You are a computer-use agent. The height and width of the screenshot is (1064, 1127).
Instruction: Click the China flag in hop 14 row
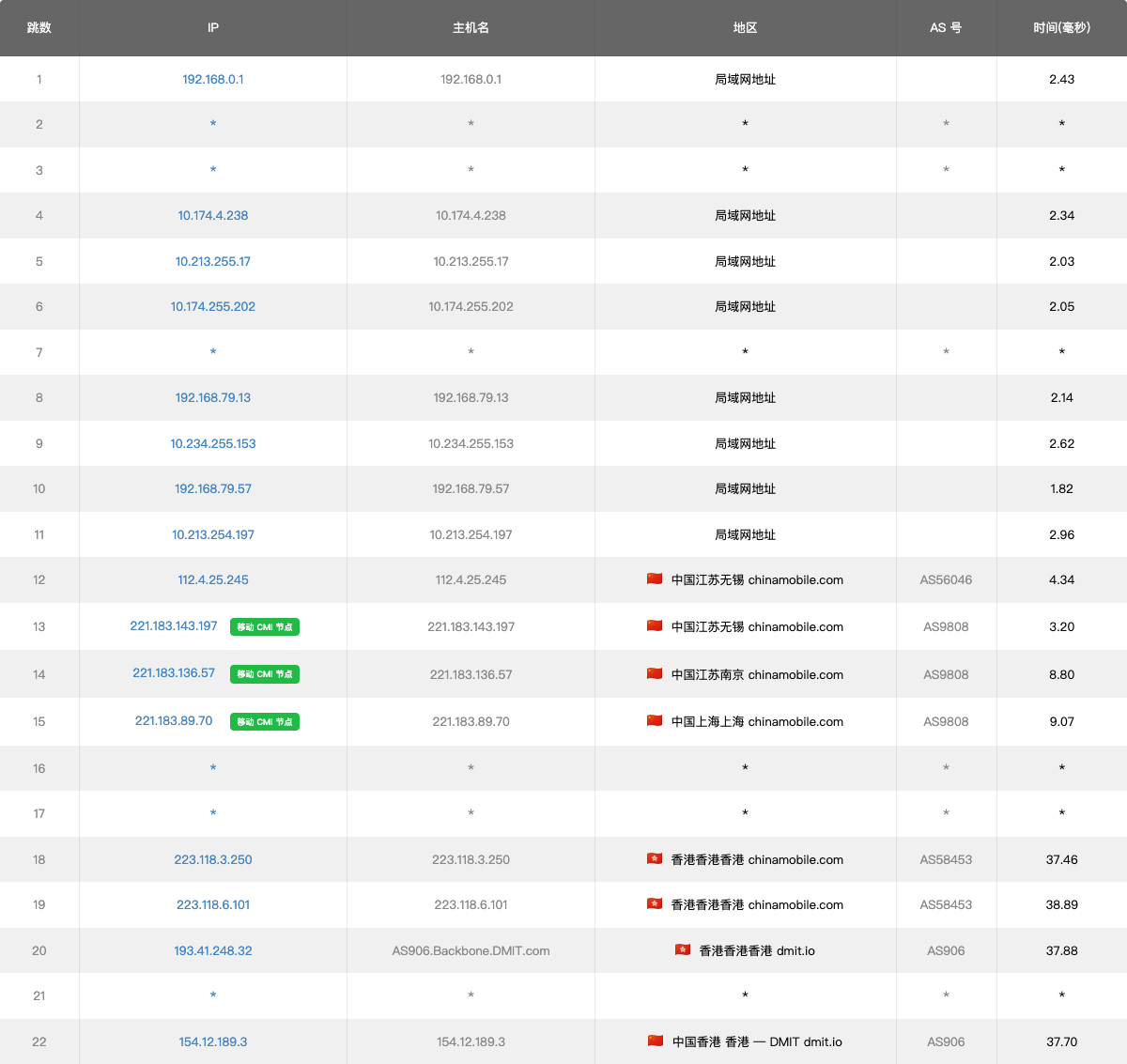pos(655,673)
